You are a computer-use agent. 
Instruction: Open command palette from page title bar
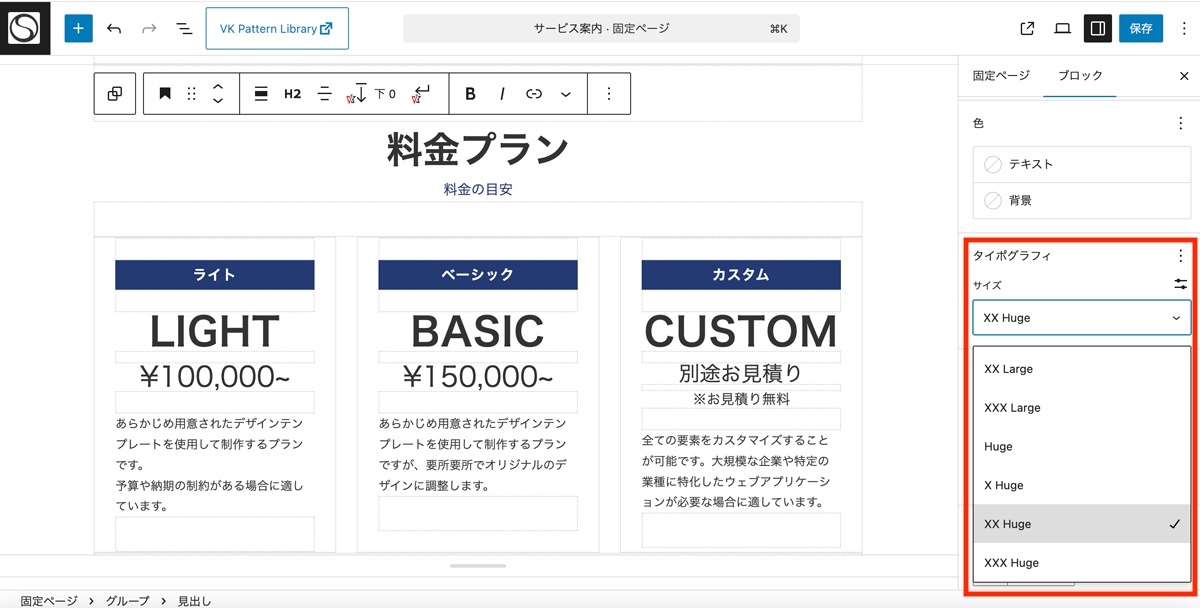click(x=601, y=29)
